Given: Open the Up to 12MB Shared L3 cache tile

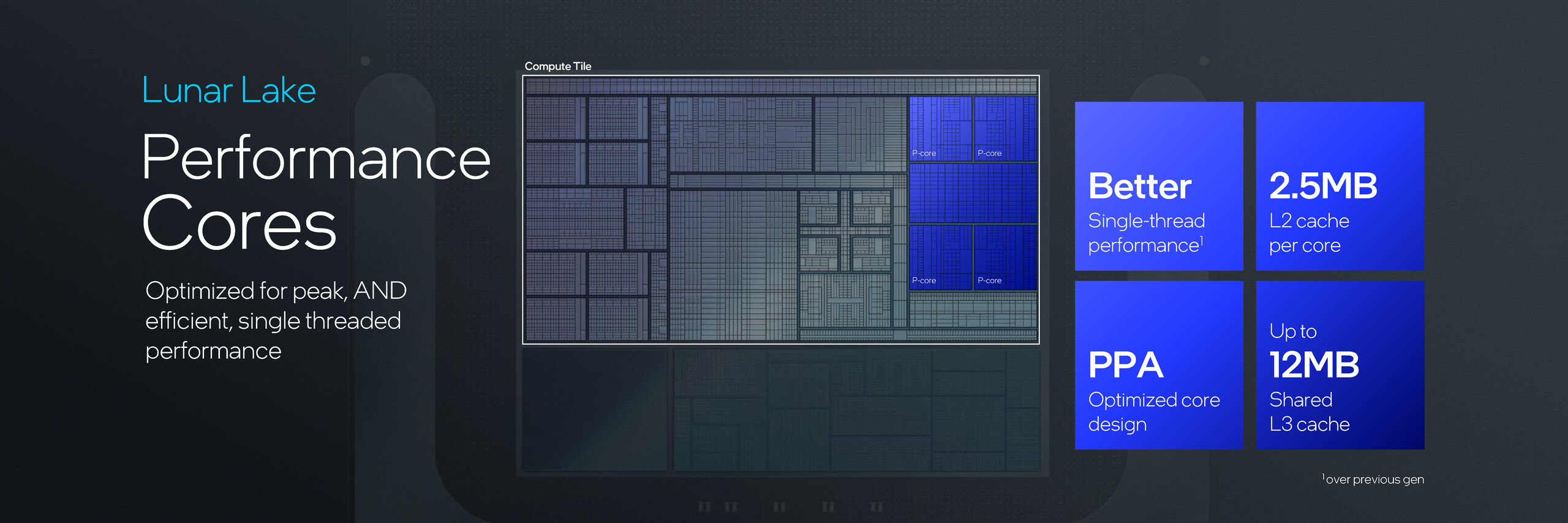Looking at the screenshot, I should click(x=1340, y=365).
